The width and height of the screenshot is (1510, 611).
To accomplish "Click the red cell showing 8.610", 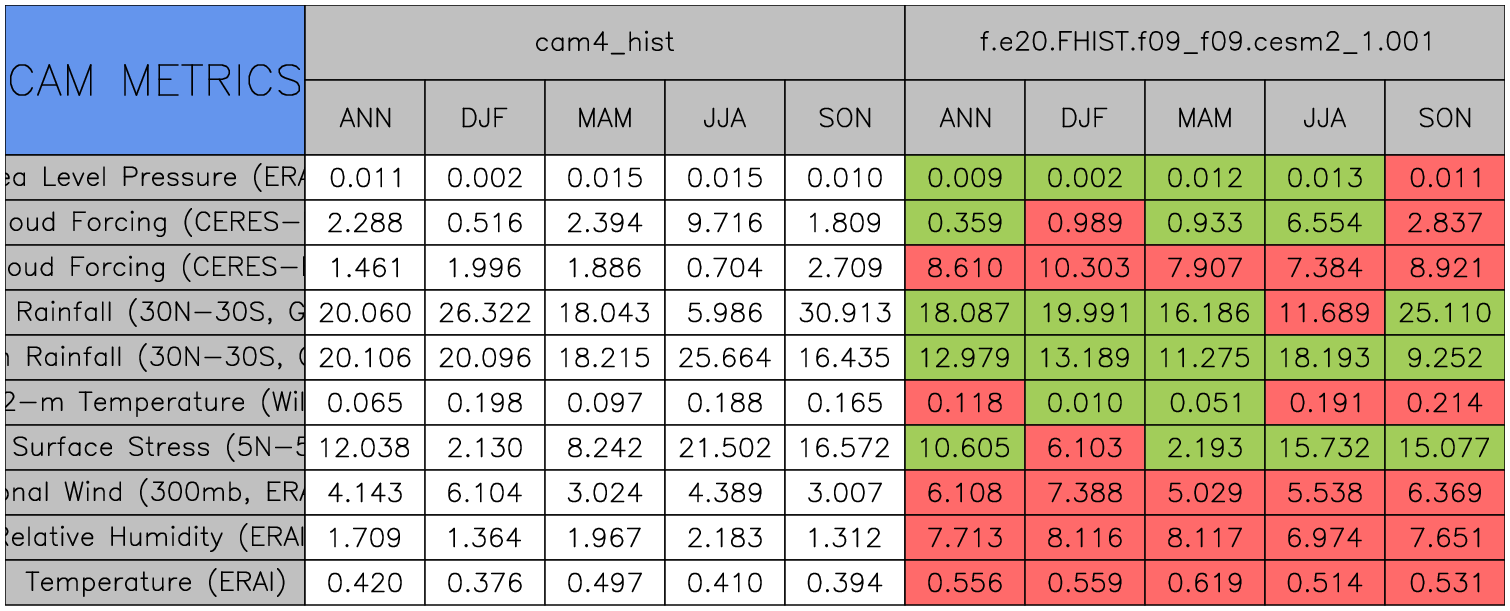I will click(965, 268).
